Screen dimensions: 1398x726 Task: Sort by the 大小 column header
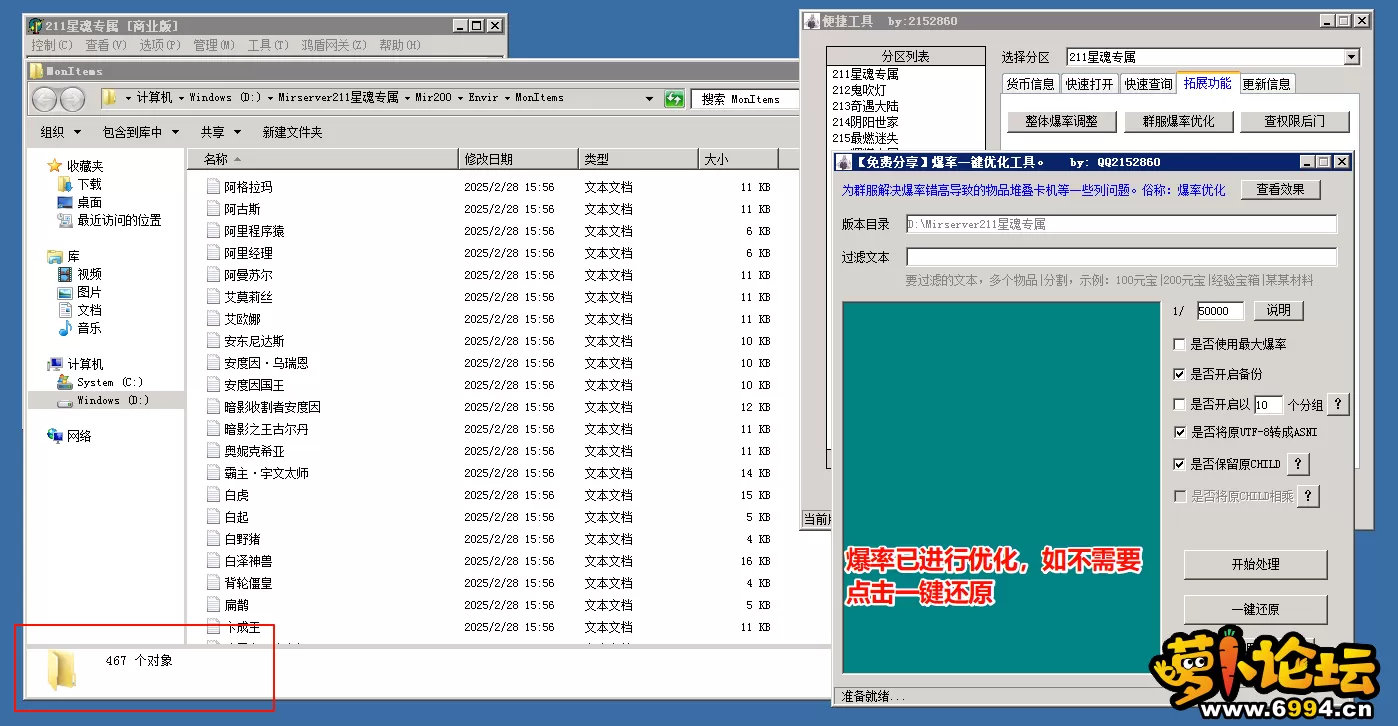pos(738,159)
